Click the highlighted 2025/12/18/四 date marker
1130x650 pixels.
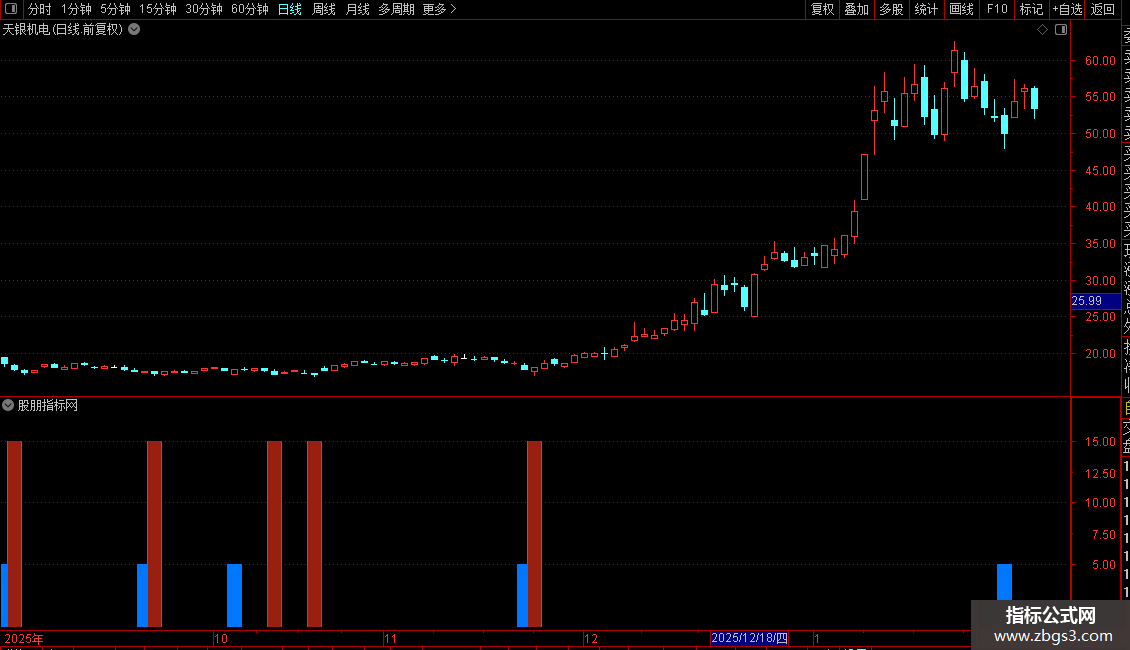point(749,638)
